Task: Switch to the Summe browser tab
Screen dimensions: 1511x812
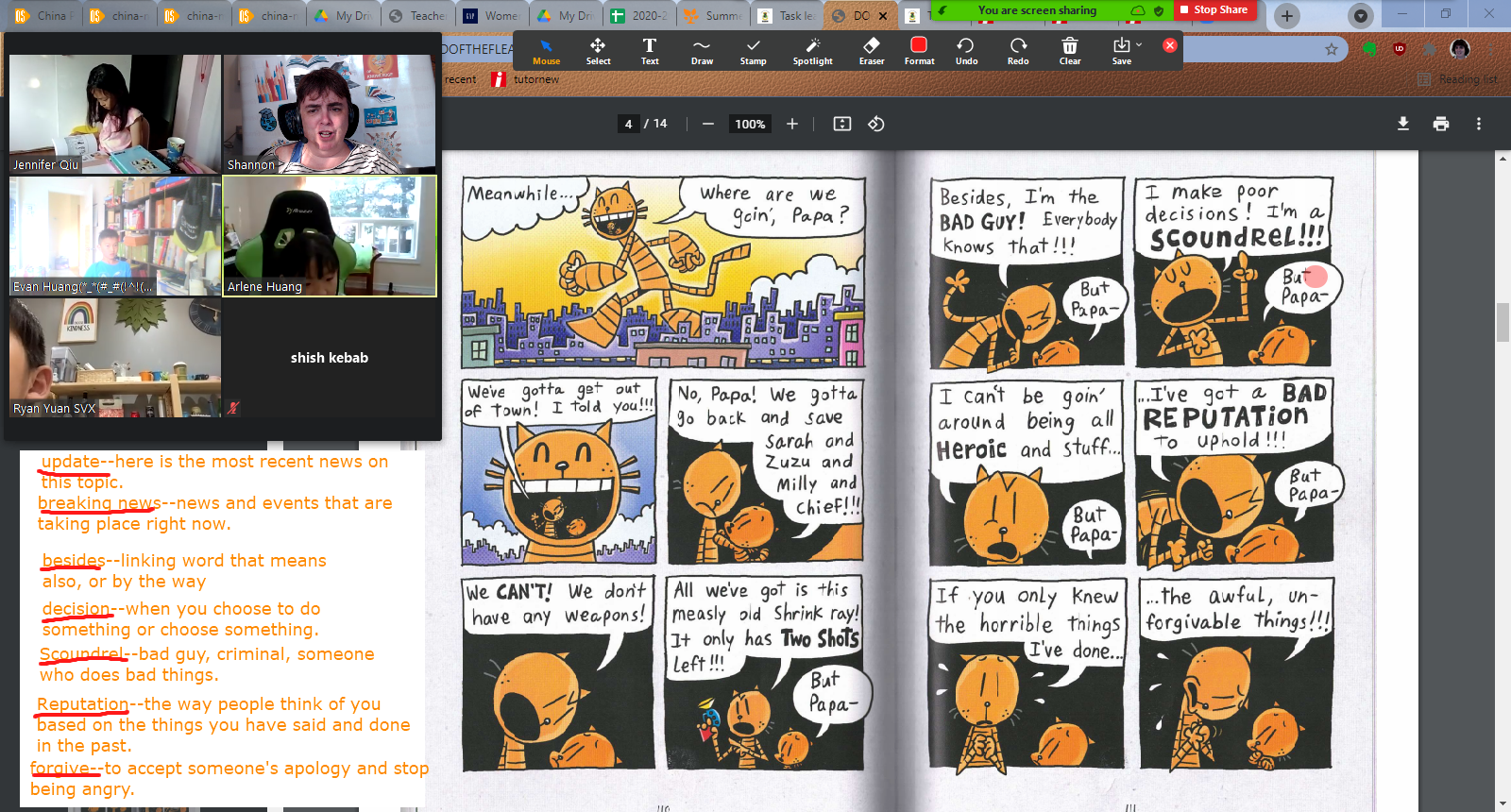Action: pos(715,16)
